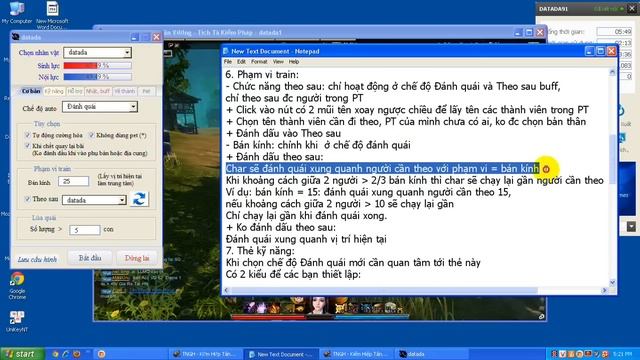
Task: Open Notepad File menu
Action: [x=228, y=62]
